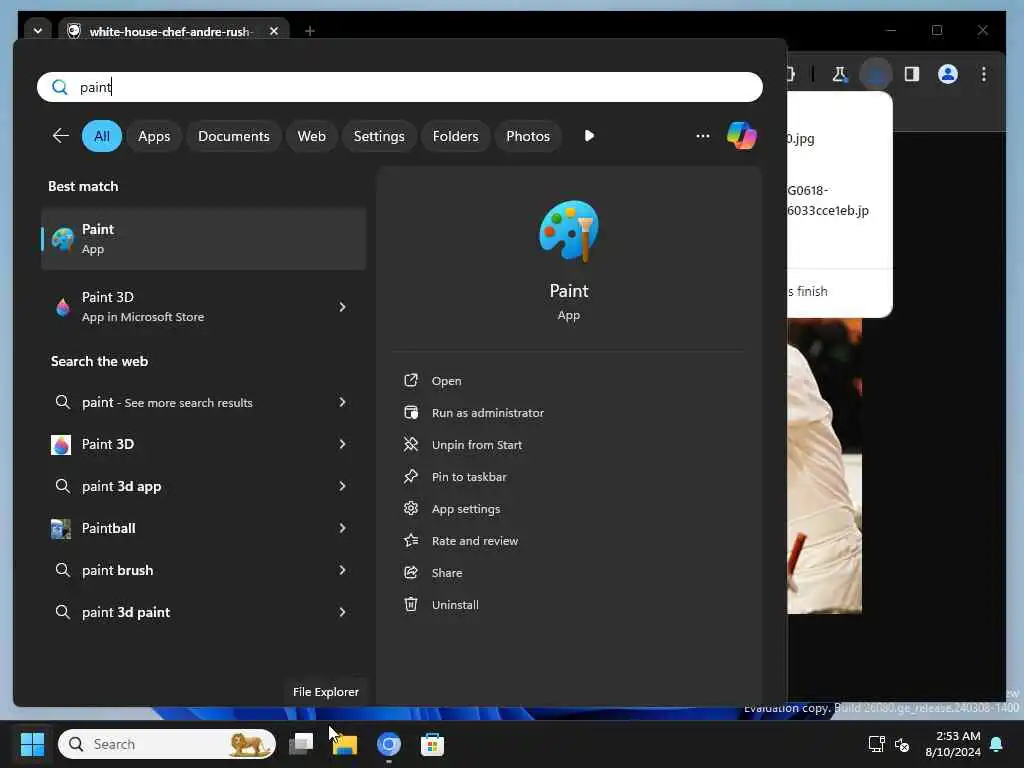This screenshot has width=1024, height=768.
Task: Expand the Paint 3D web result arrow
Action: pos(342,444)
